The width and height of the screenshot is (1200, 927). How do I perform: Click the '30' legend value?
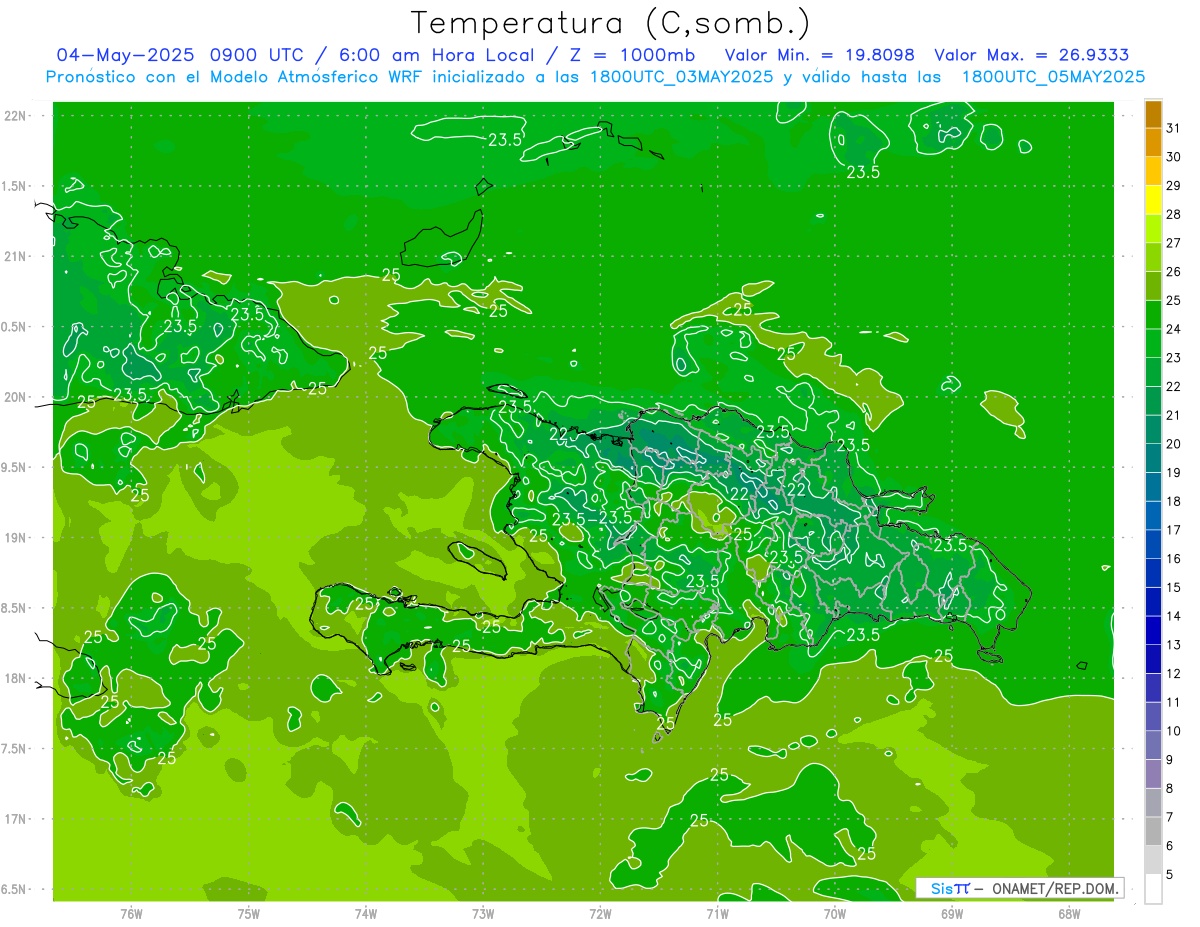(x=1174, y=157)
